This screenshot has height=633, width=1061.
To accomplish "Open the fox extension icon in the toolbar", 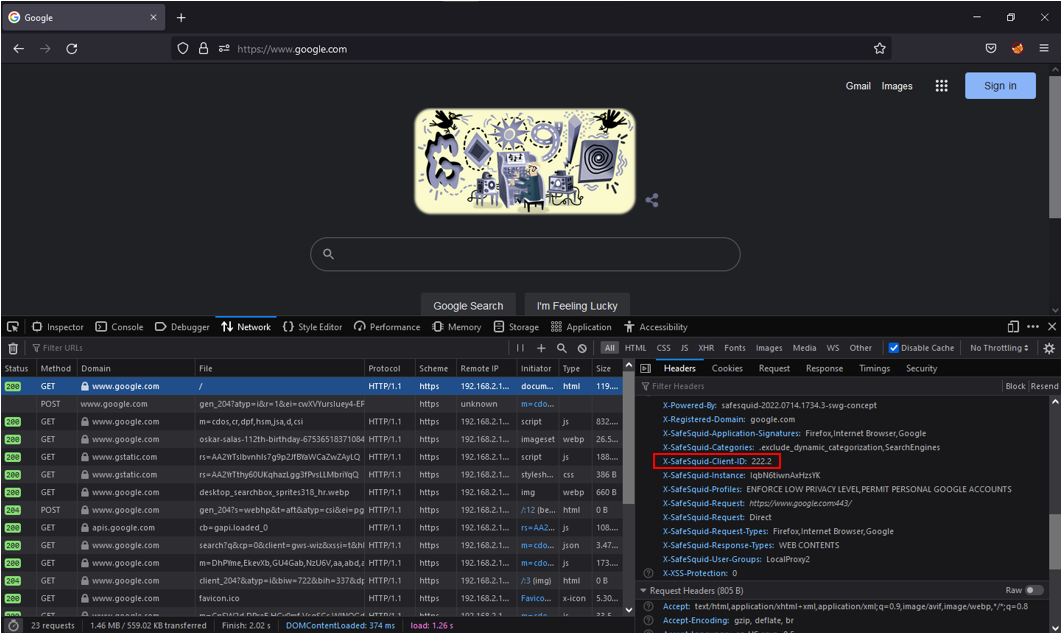I will [x=1017, y=49].
